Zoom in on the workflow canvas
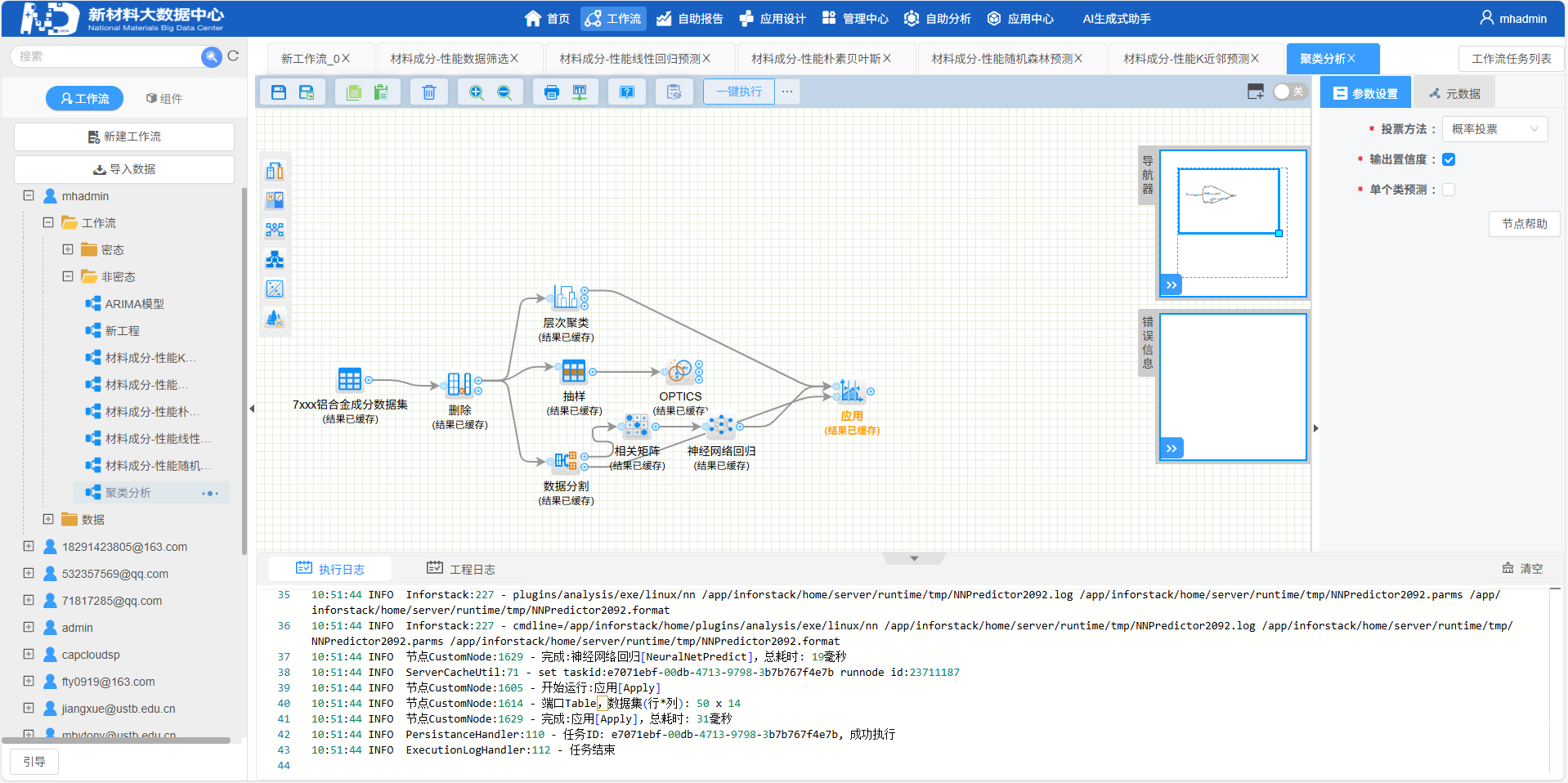Viewport: 1568px width, 783px height. coord(476,92)
